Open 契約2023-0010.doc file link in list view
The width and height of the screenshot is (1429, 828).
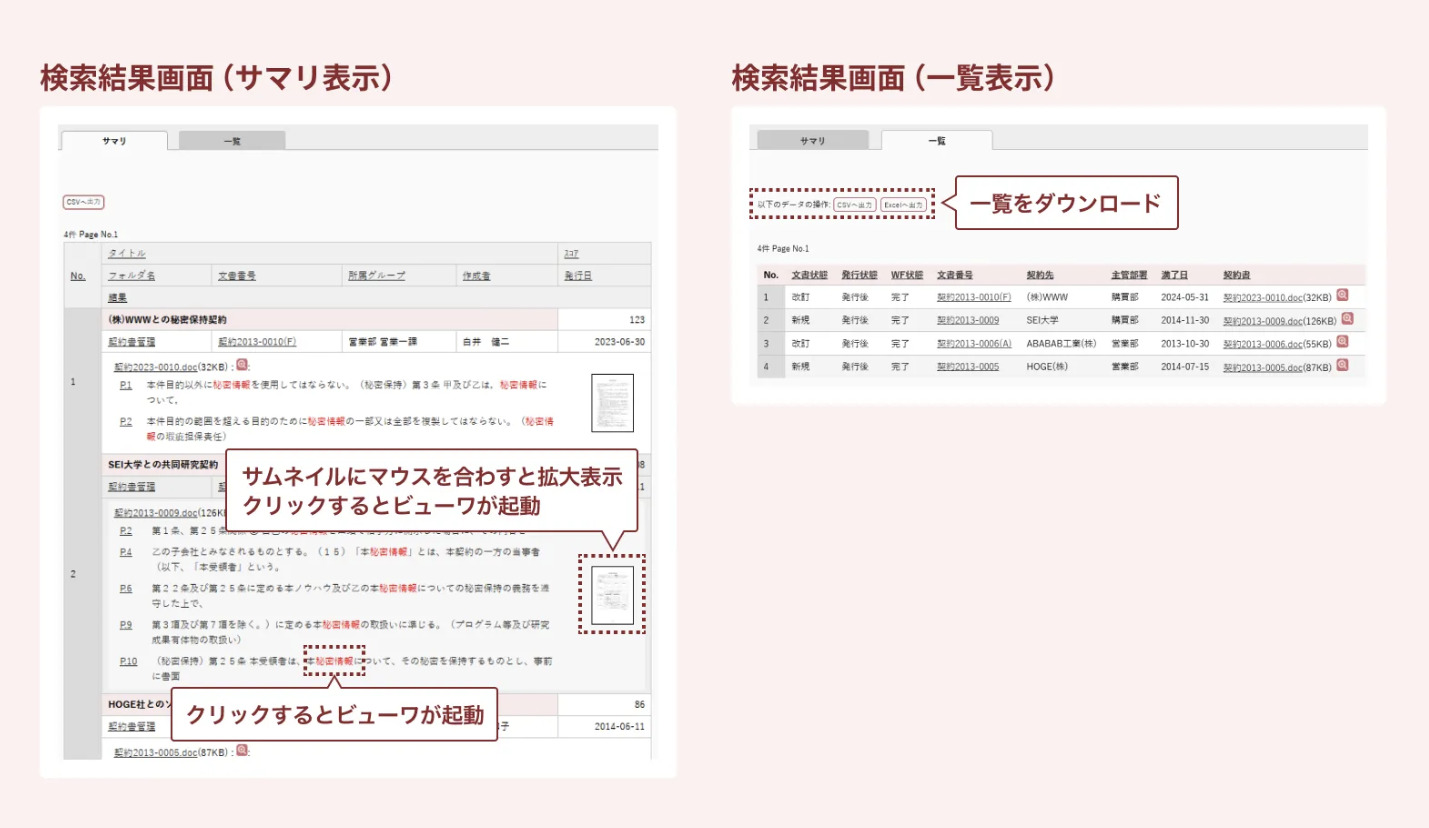[1265, 297]
